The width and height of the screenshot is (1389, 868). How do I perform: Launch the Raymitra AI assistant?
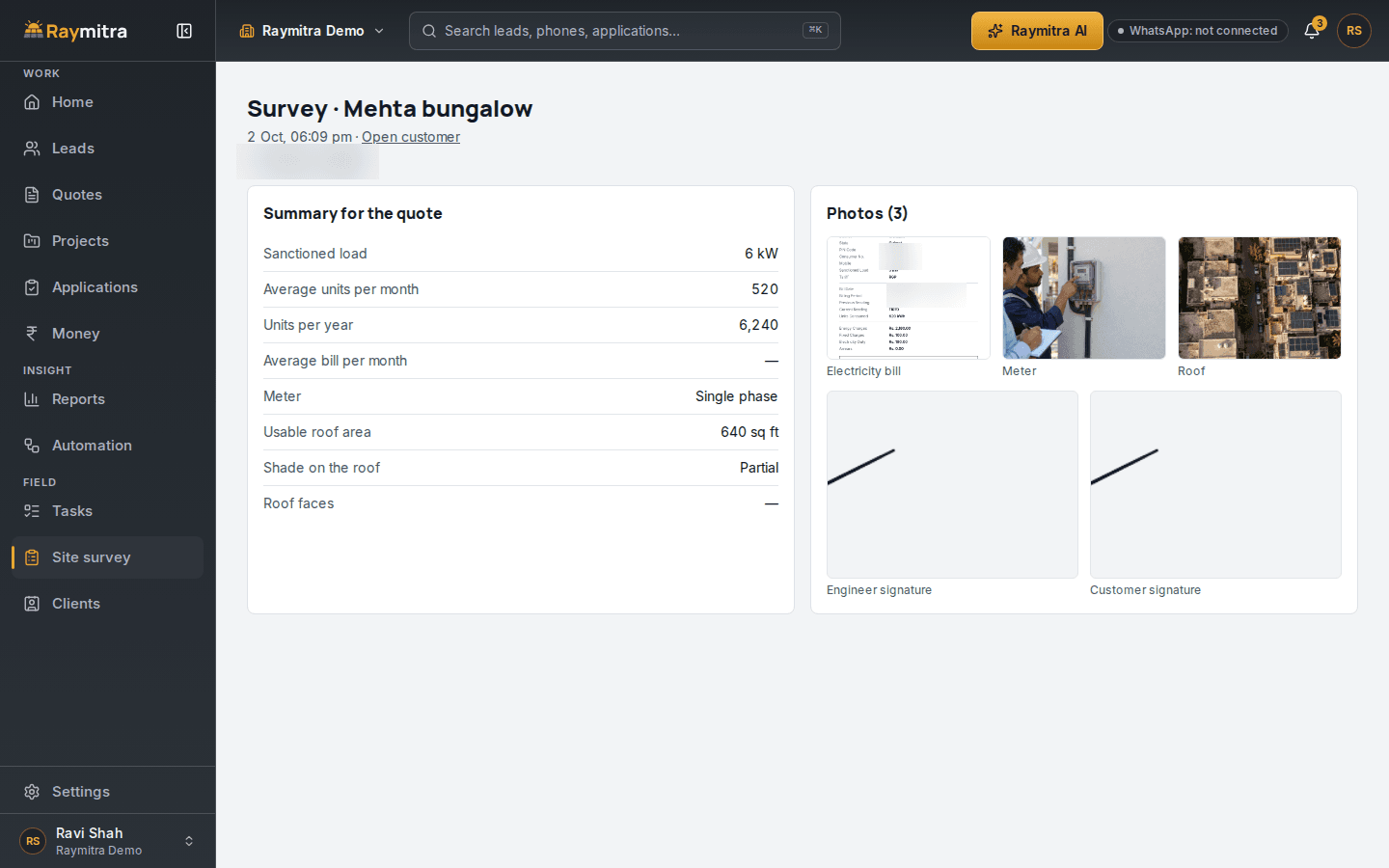(1037, 31)
